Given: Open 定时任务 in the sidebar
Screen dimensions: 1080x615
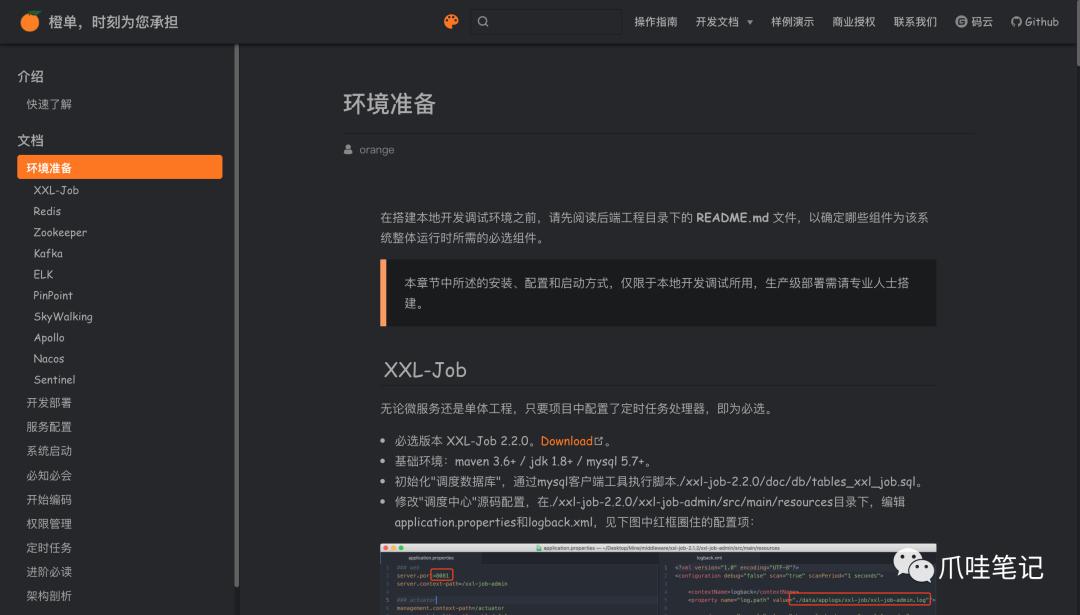Looking at the screenshot, I should pos(49,548).
